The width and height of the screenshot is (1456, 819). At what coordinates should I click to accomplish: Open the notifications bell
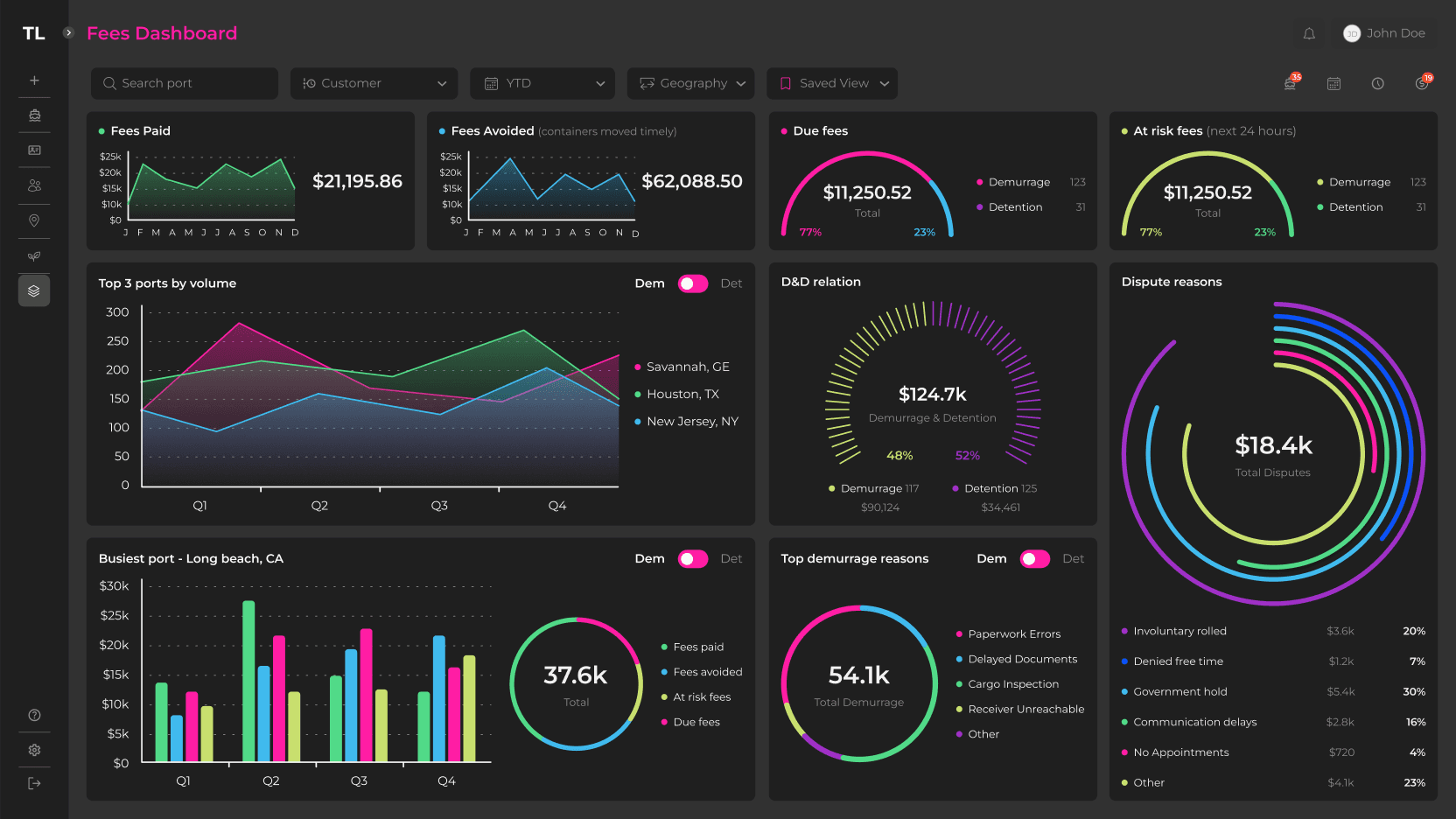click(x=1309, y=33)
